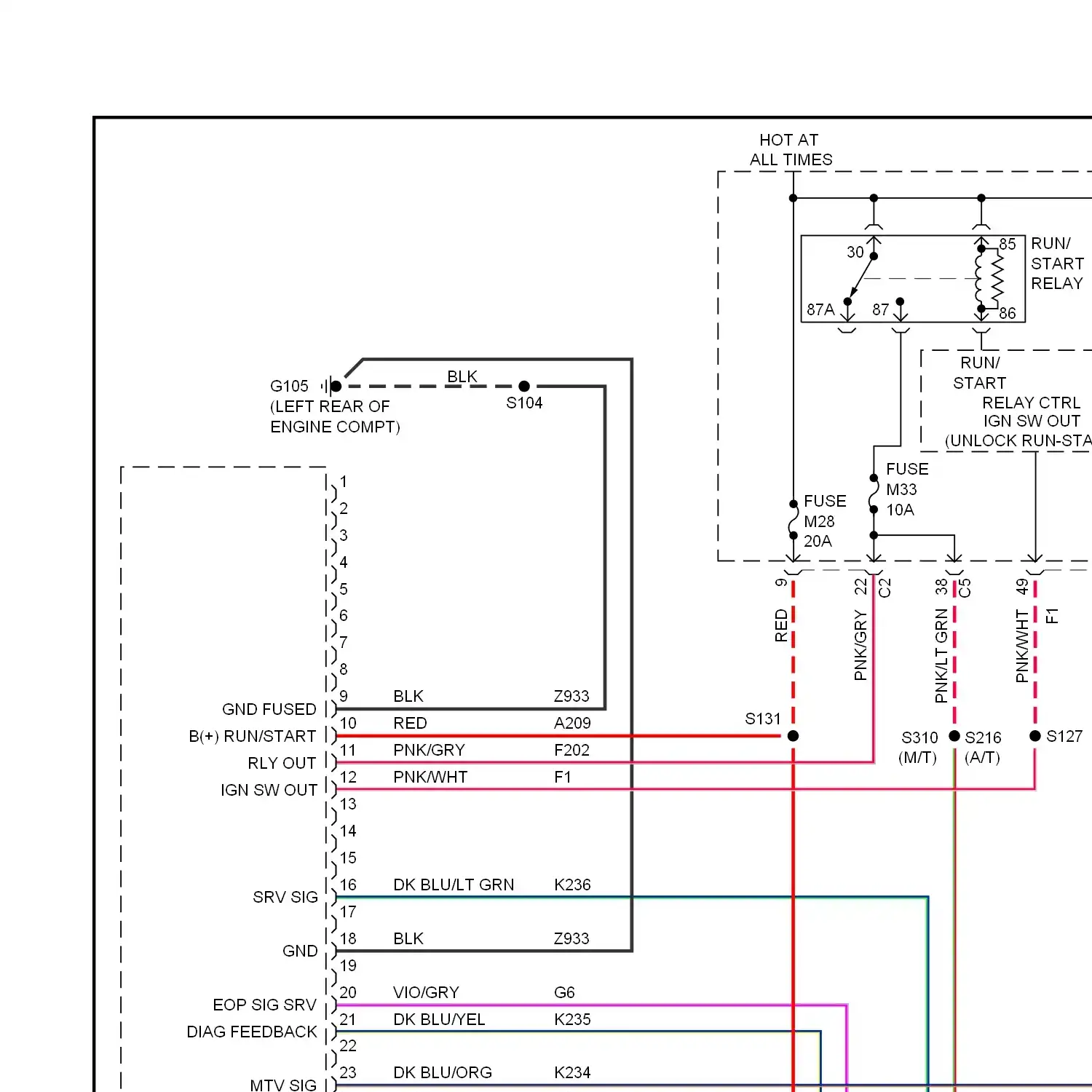Image resolution: width=1092 pixels, height=1092 pixels.
Task: Click connector label C2
Action: pyautogui.click(x=885, y=587)
